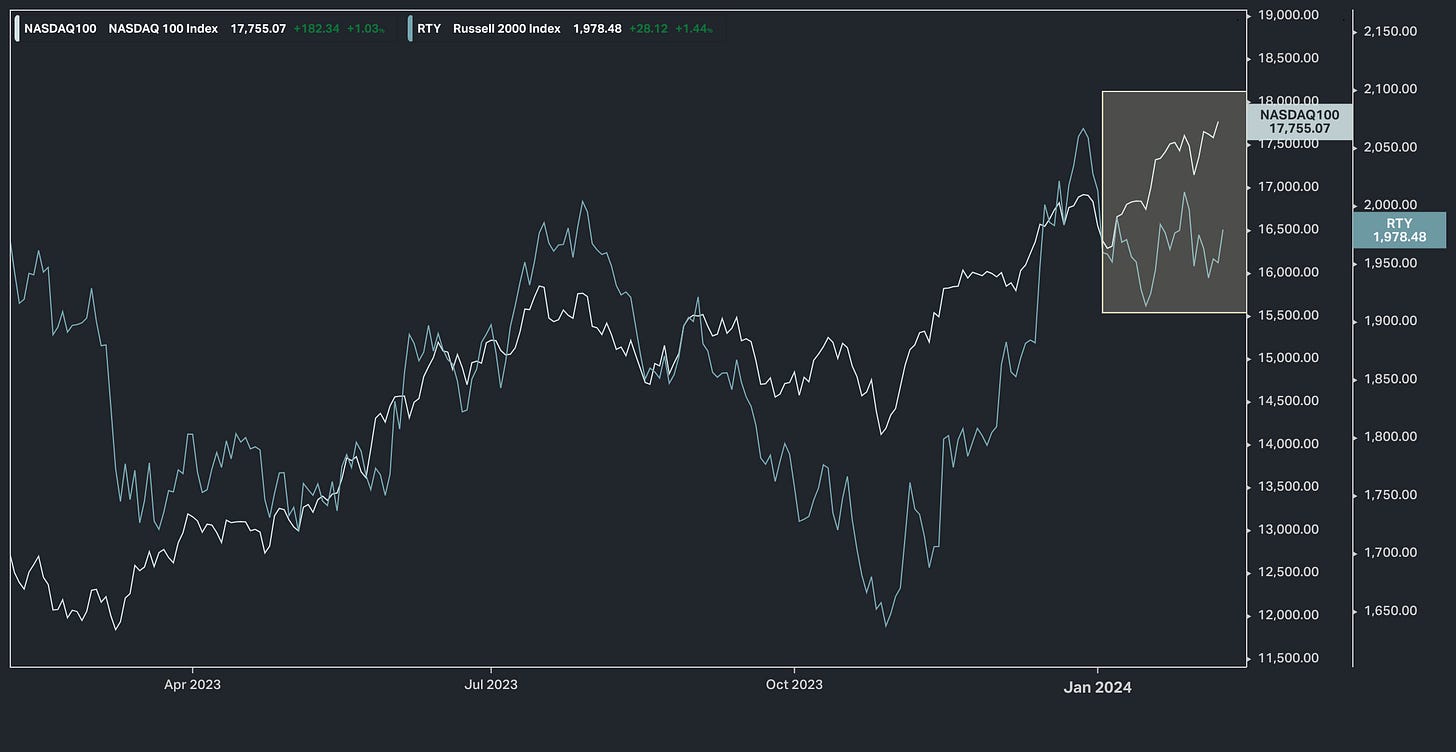
Task: Click the white NASDAQ100 legend color bar
Action: [16, 29]
